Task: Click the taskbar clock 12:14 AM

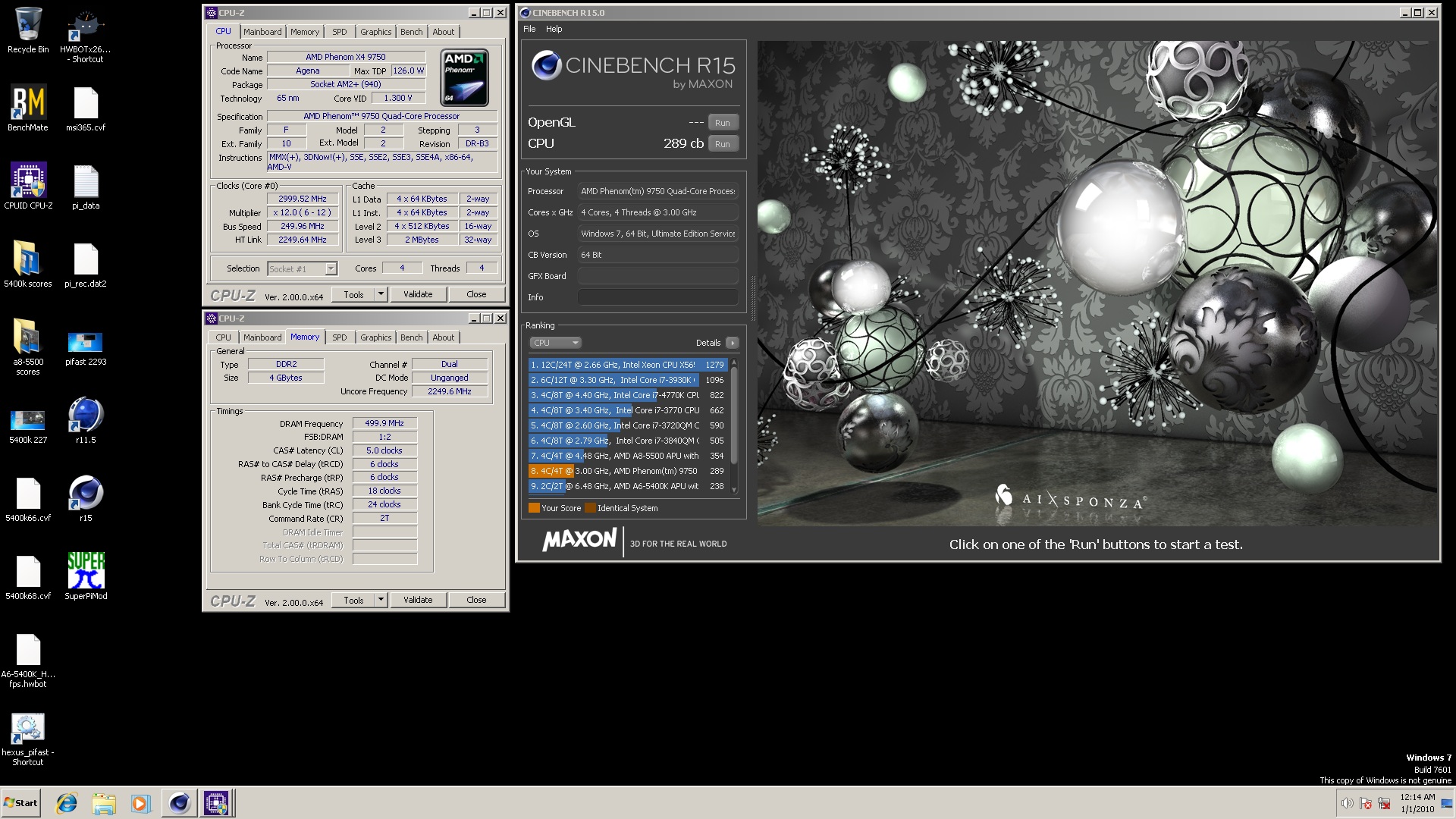Action: point(1417,797)
